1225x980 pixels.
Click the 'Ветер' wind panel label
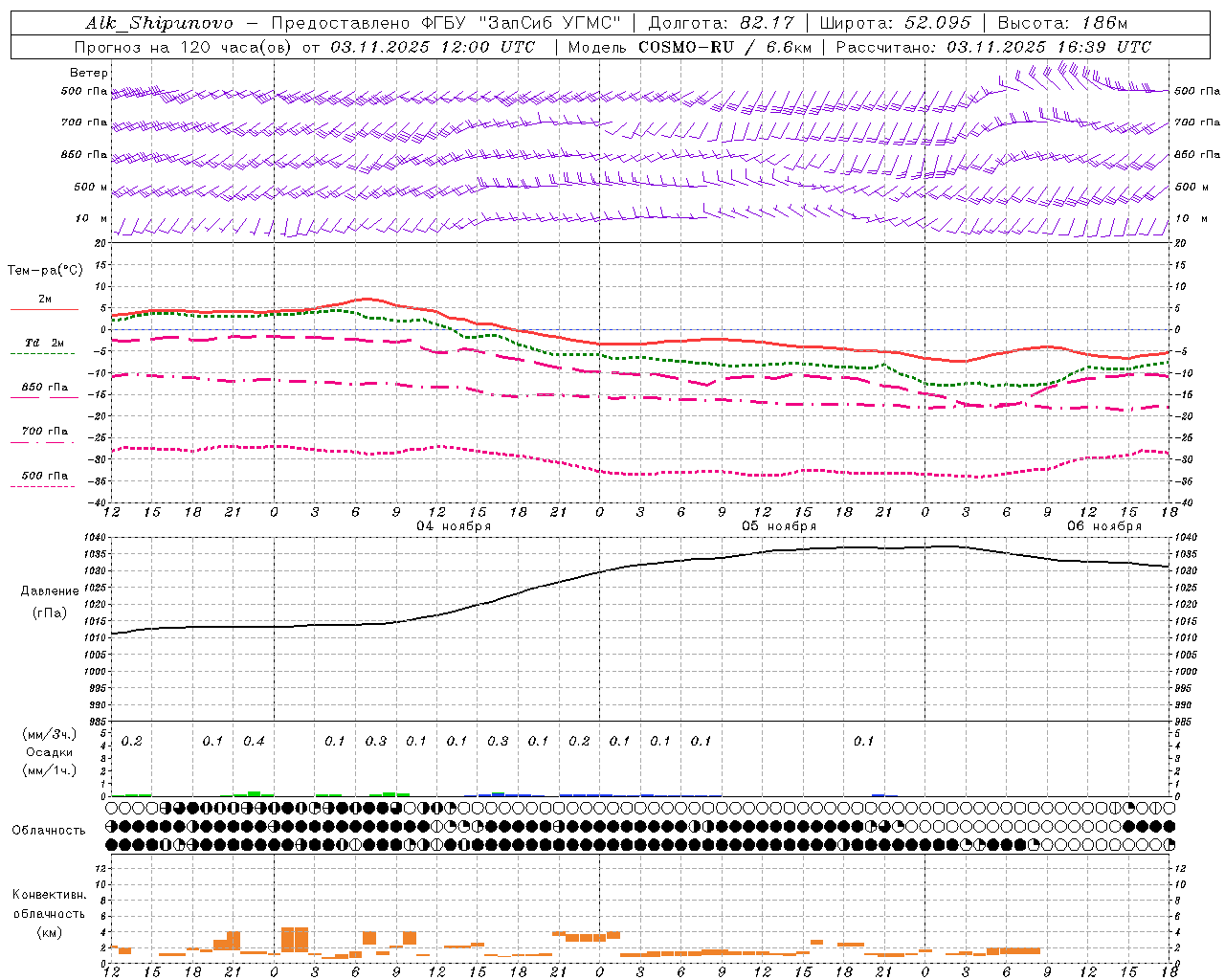(89, 73)
